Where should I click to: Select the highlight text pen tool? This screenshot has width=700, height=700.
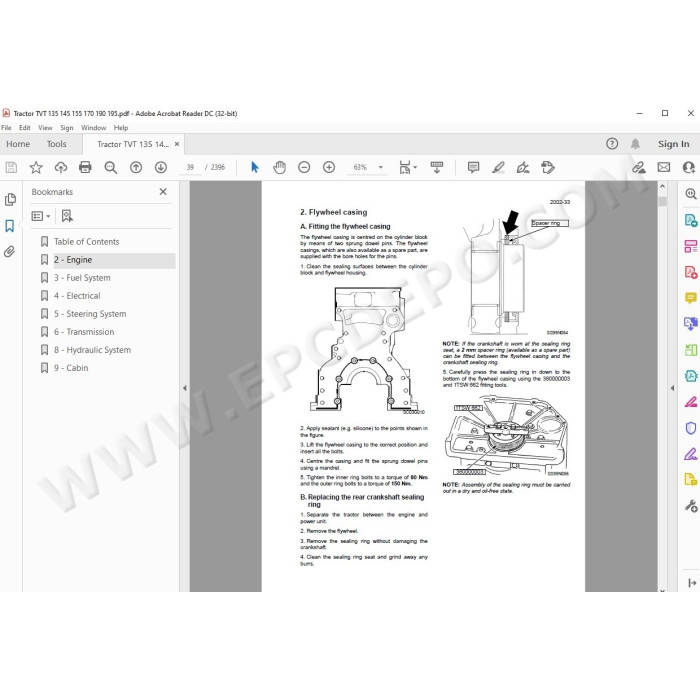click(x=498, y=167)
